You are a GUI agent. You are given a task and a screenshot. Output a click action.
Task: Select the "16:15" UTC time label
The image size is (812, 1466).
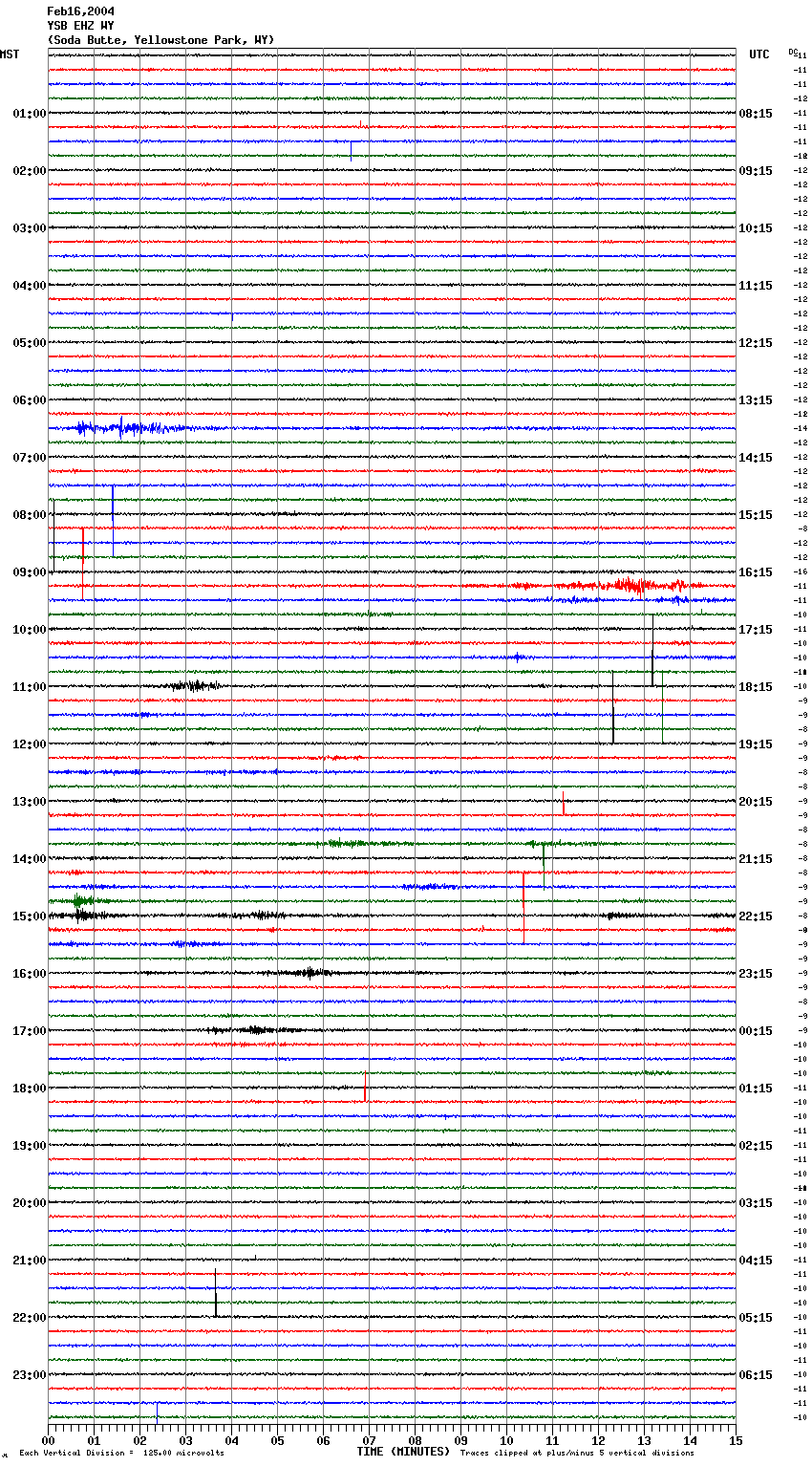pyautogui.click(x=756, y=572)
